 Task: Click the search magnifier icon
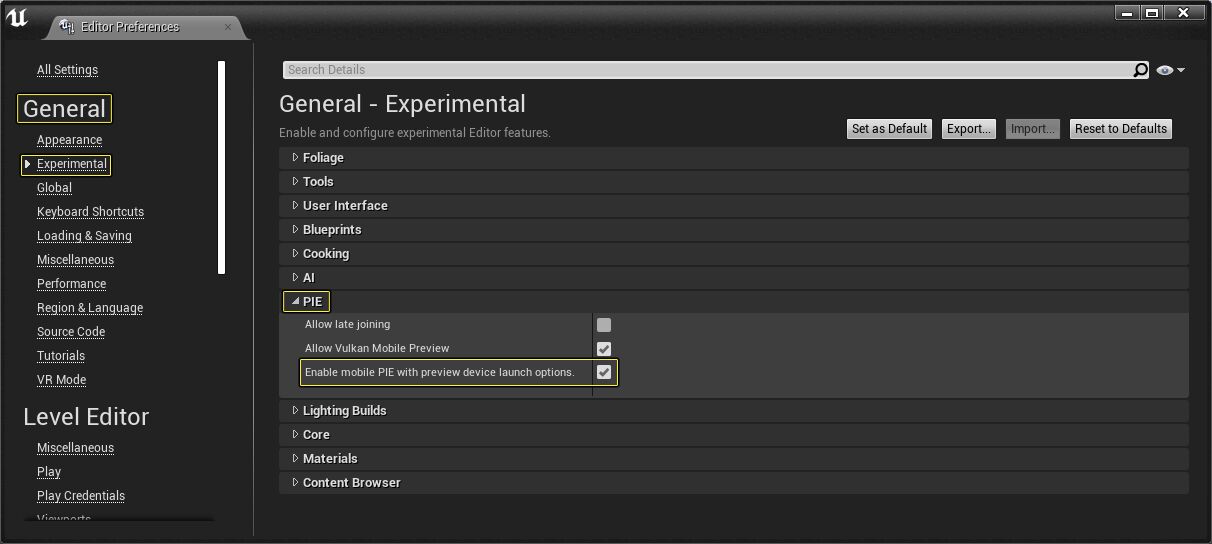[x=1140, y=70]
